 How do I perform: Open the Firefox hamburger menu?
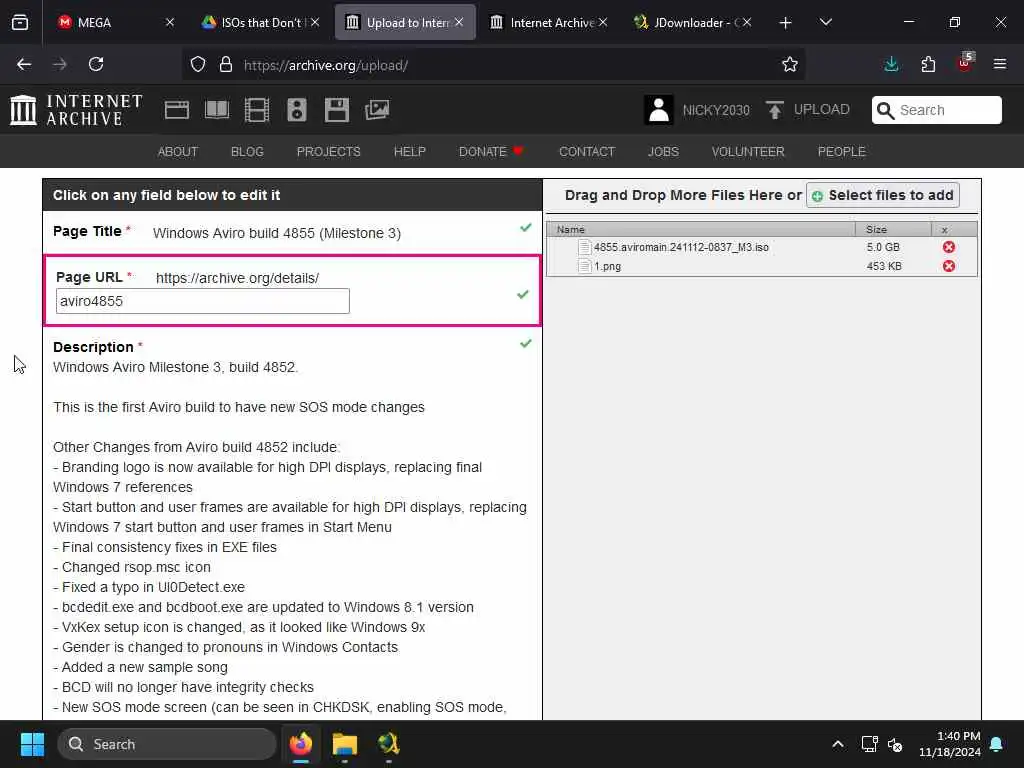pos(999,64)
